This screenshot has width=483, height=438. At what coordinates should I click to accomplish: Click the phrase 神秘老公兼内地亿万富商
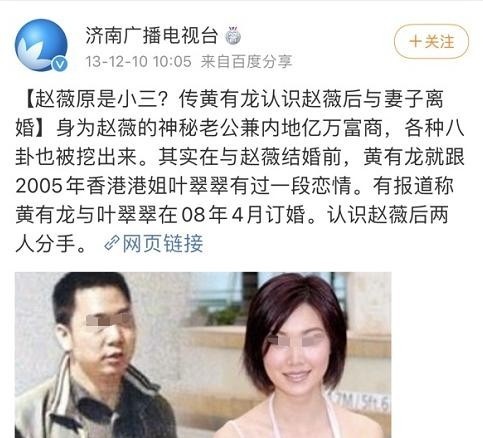click(270, 128)
